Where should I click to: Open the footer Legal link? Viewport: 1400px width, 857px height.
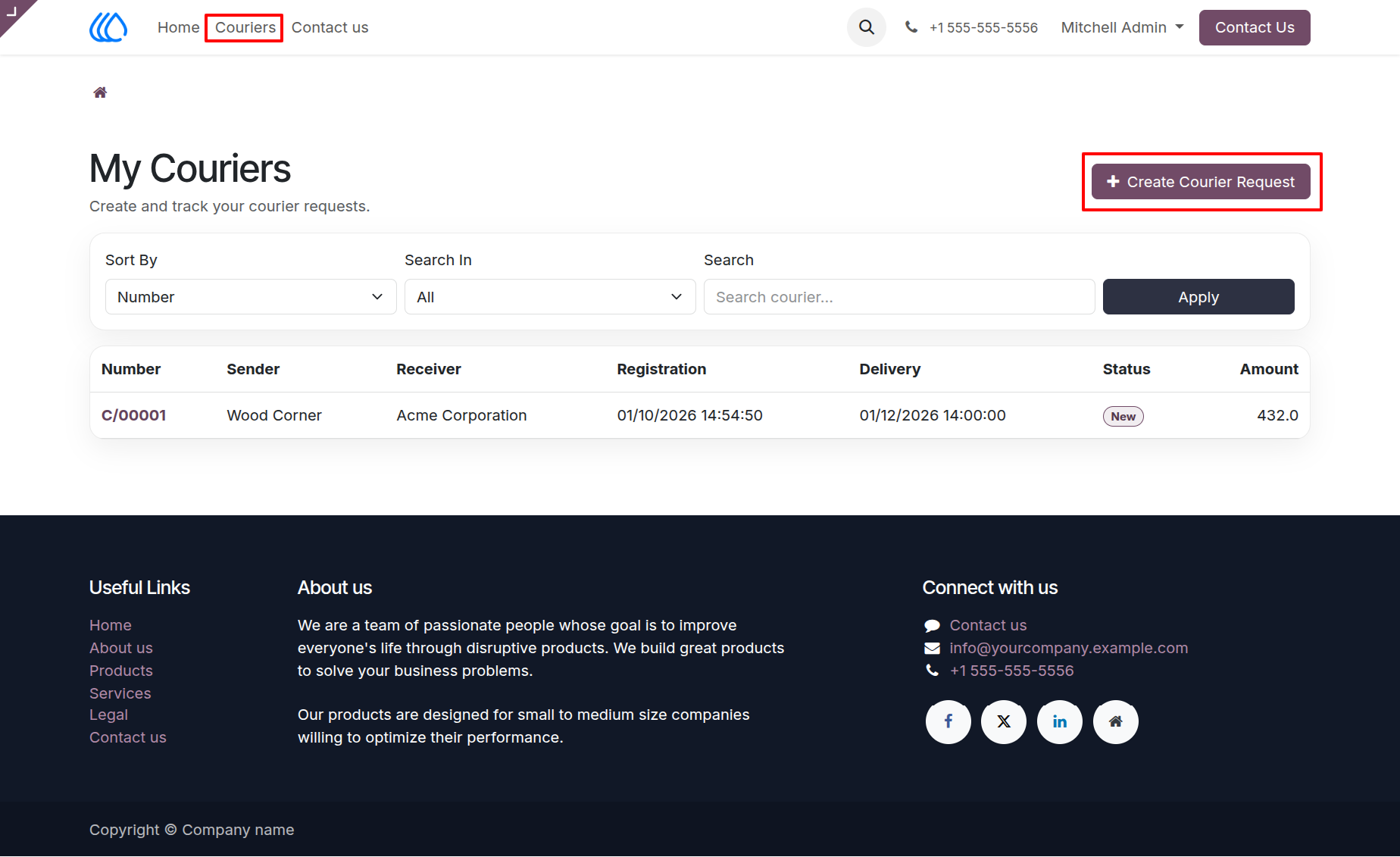[108, 715]
